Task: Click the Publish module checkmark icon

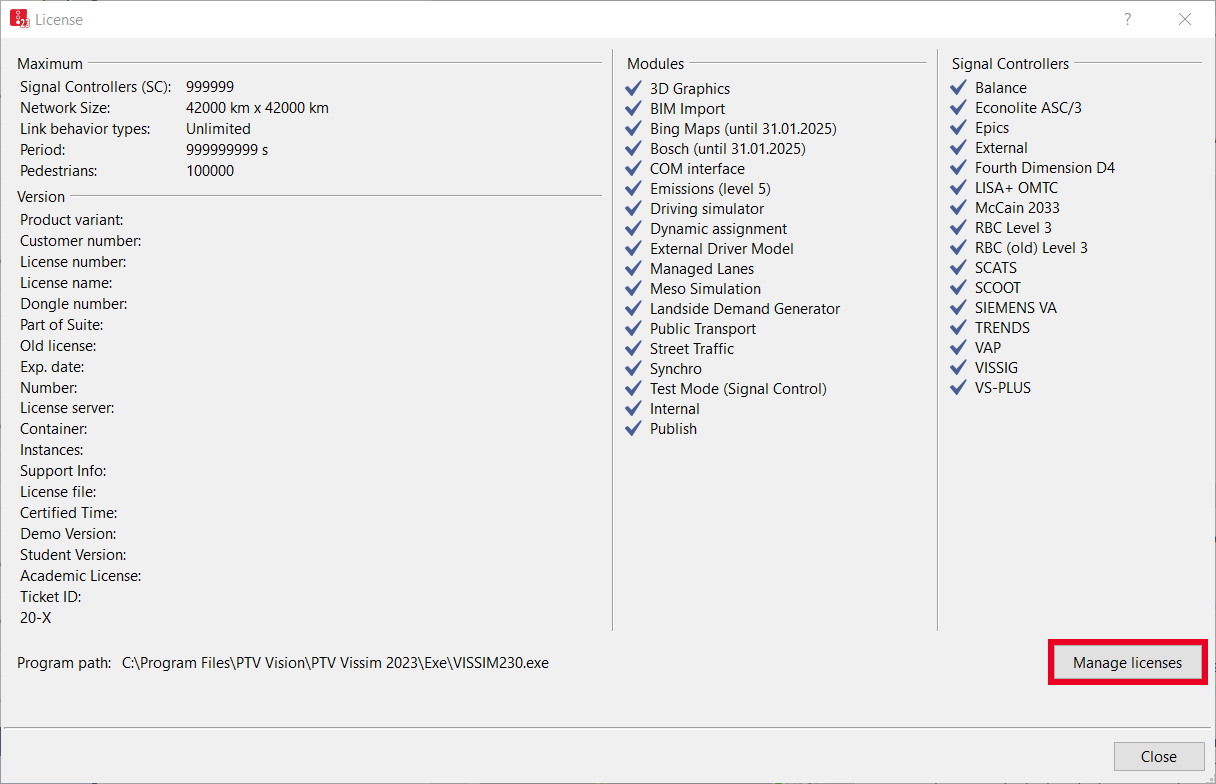Action: coord(633,428)
